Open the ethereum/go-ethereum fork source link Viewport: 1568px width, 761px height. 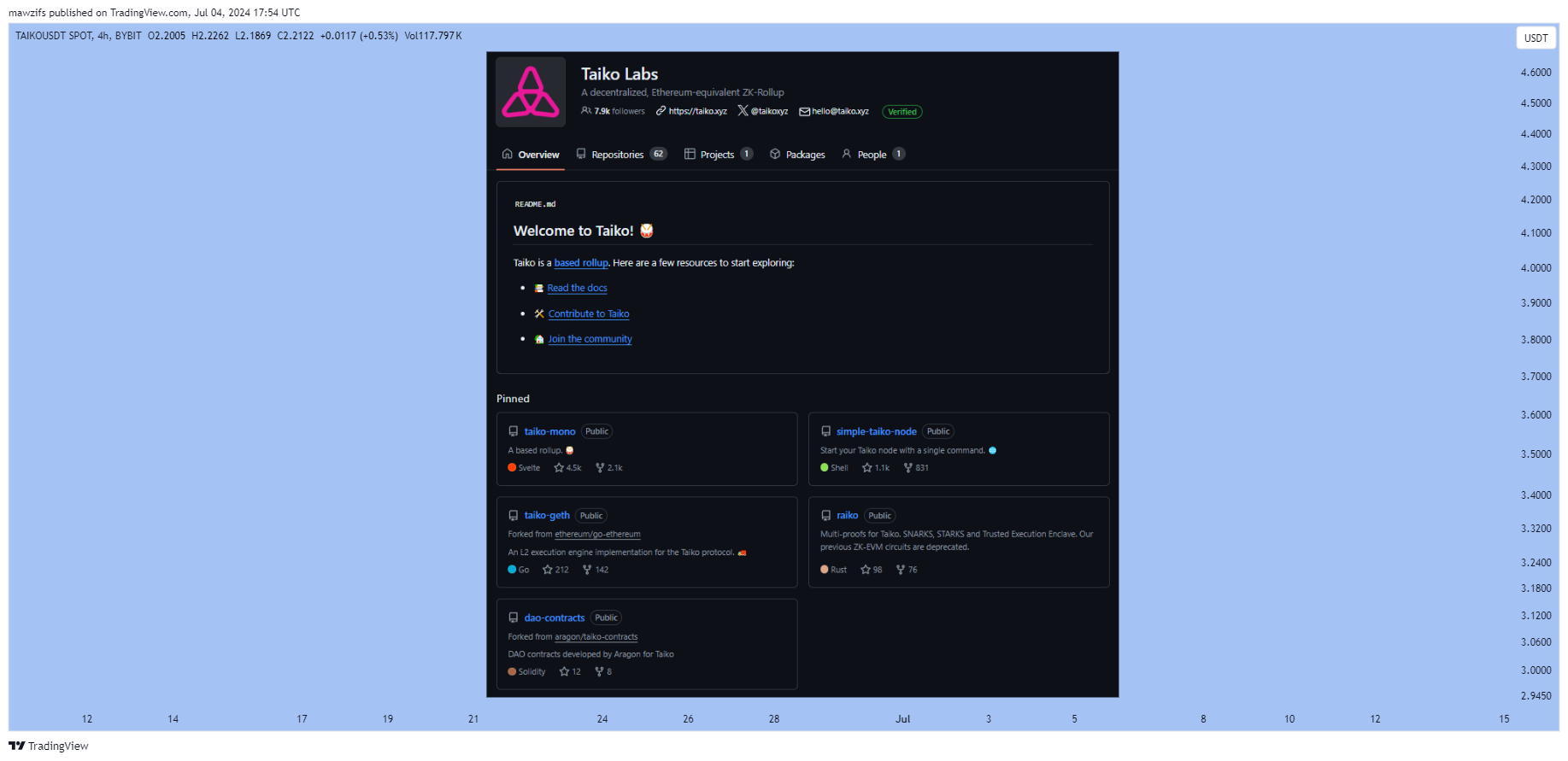597,535
